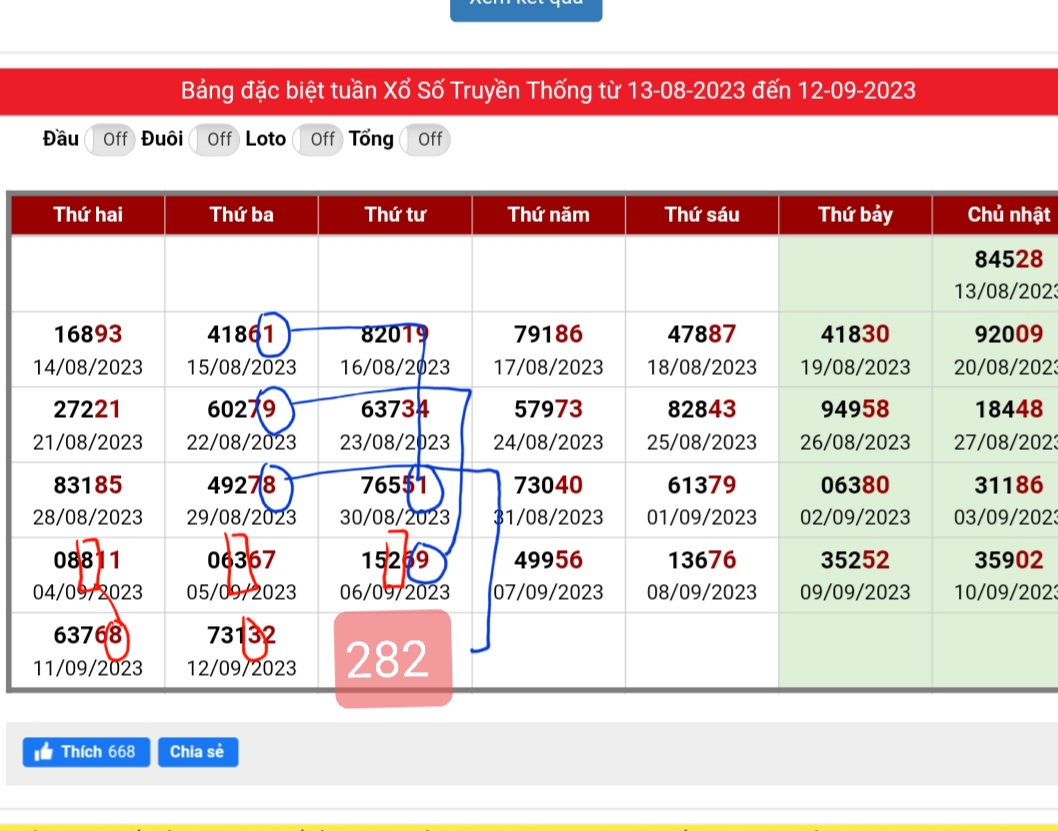Click the Thứ năm column header
1058x831 pixels.
click(548, 215)
